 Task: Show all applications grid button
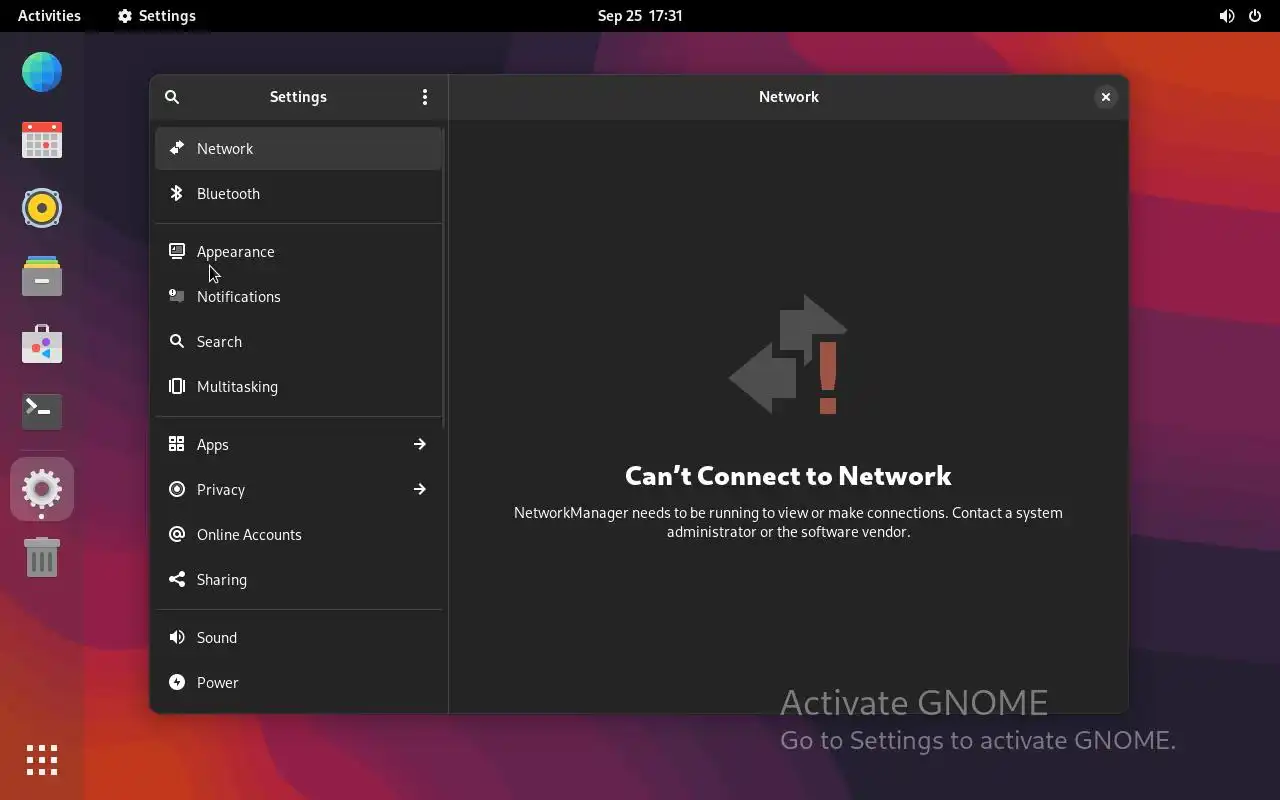pyautogui.click(x=42, y=760)
